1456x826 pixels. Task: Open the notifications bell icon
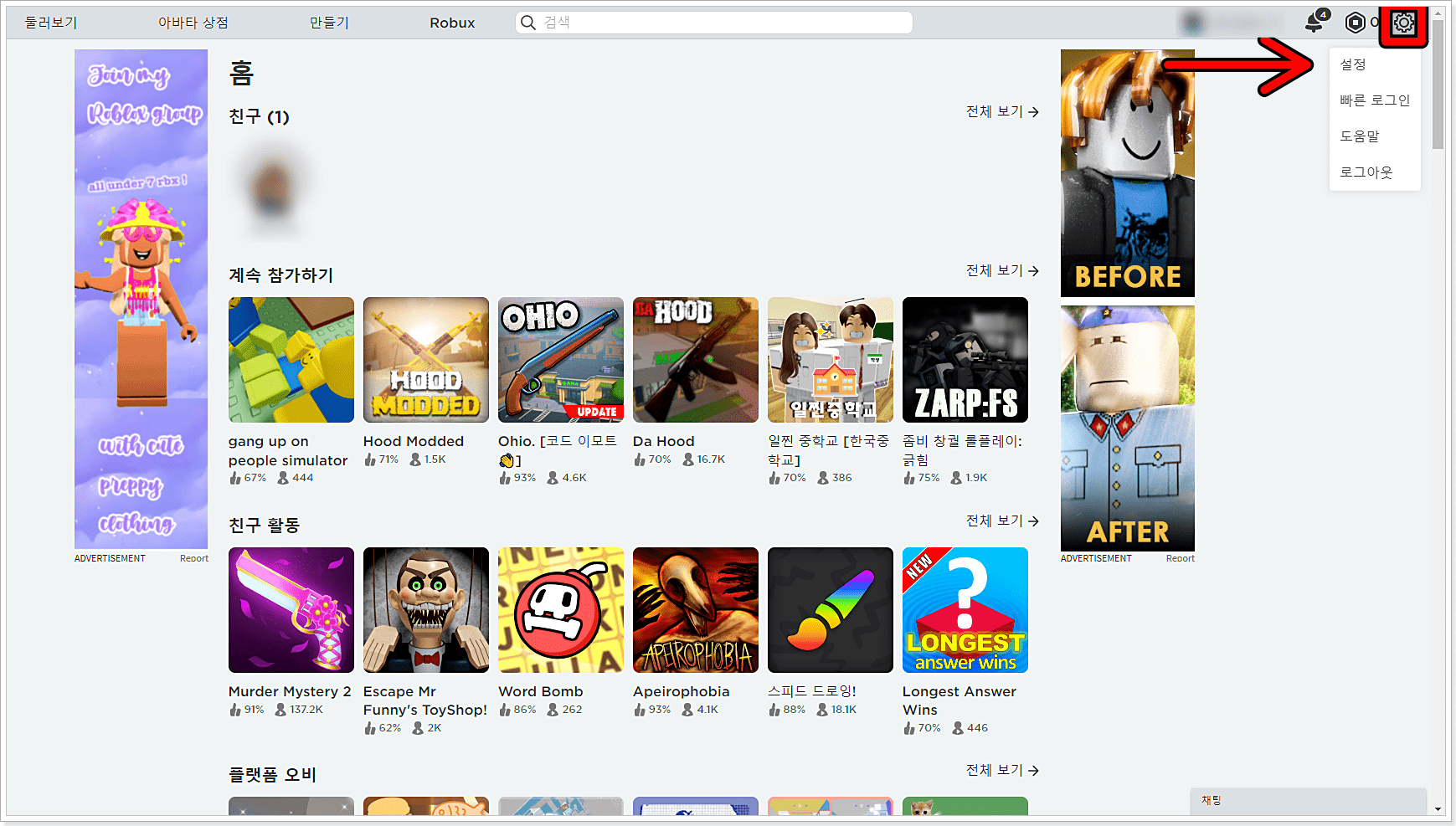click(x=1315, y=23)
